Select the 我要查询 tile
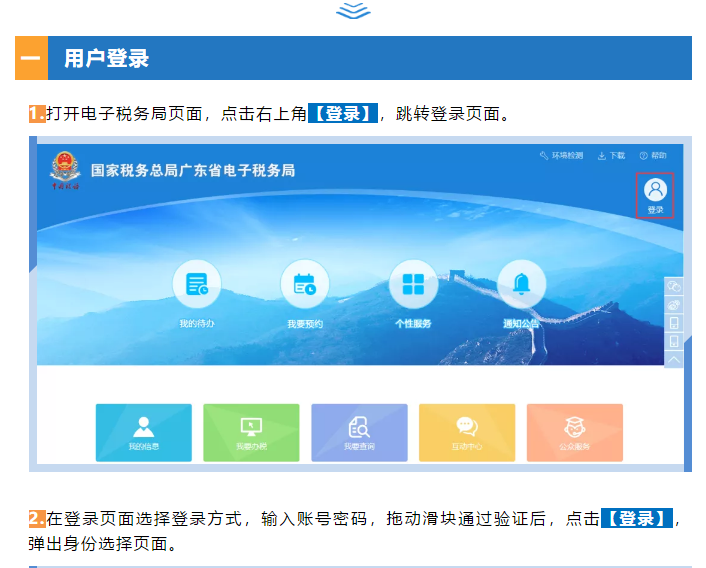706x568 pixels. click(359, 432)
